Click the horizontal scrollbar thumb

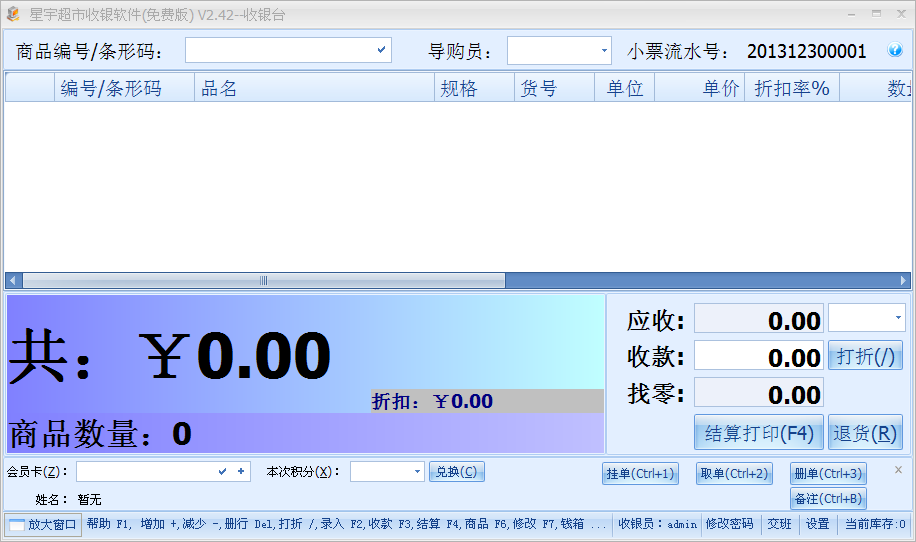tap(263, 281)
